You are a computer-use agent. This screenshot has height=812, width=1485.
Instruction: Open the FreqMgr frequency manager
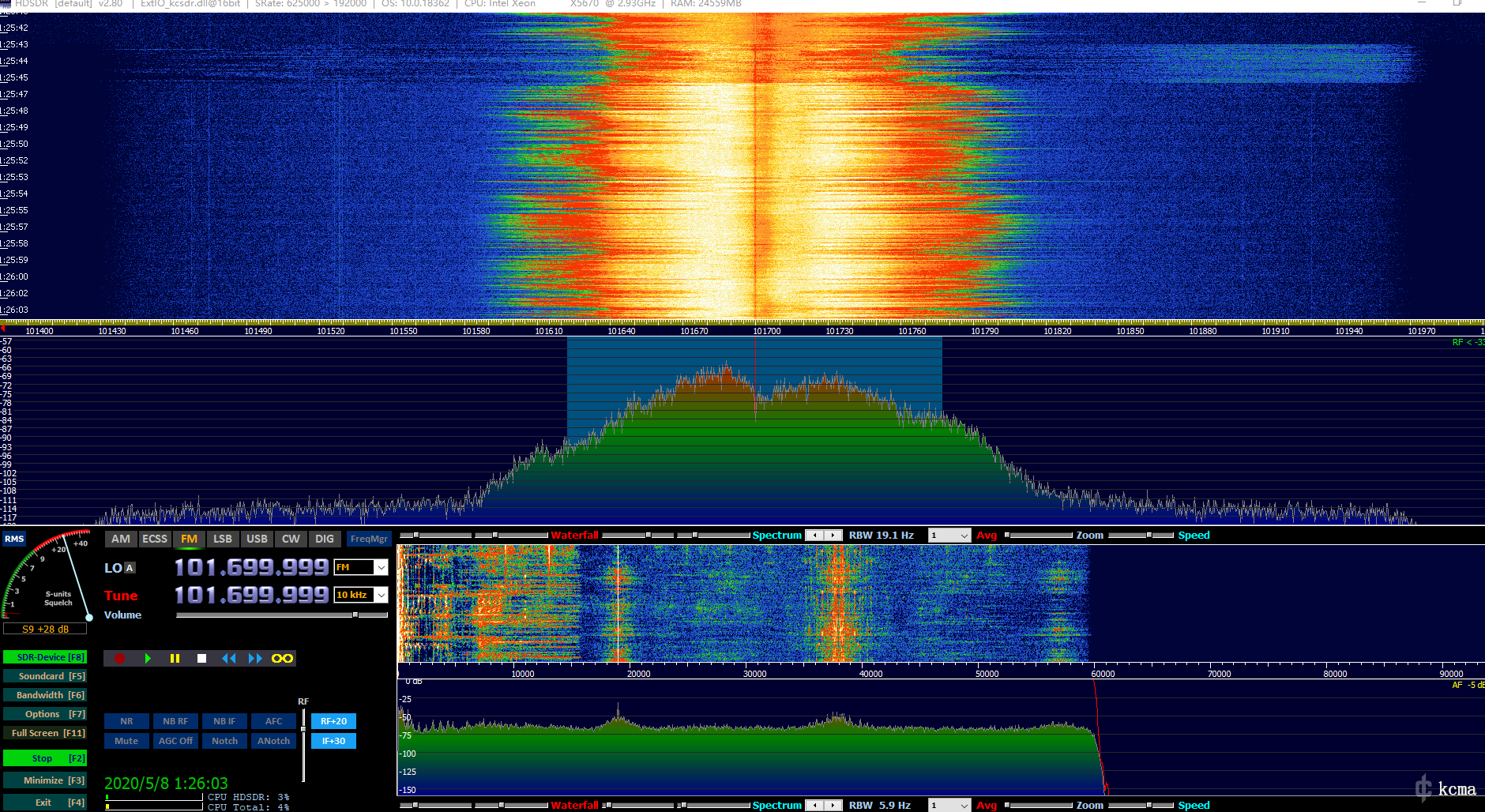click(368, 539)
